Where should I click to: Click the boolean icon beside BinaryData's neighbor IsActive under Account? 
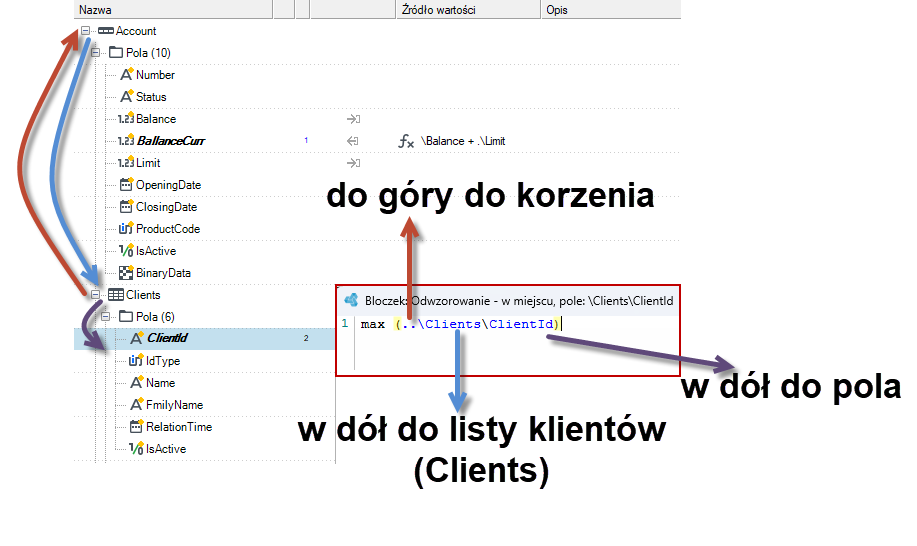(126, 251)
